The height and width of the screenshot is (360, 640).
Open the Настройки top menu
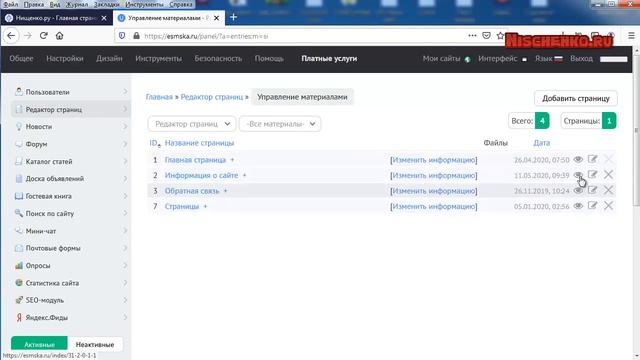[x=65, y=59]
